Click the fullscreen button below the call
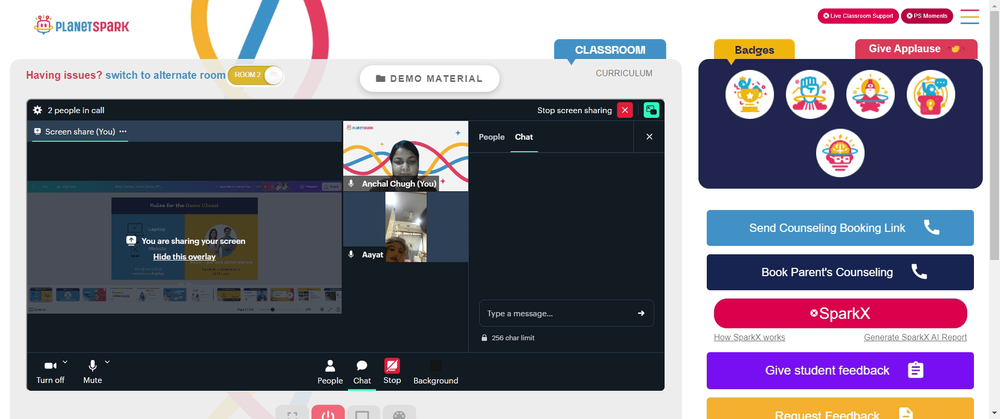The image size is (1000, 419). click(x=292, y=413)
